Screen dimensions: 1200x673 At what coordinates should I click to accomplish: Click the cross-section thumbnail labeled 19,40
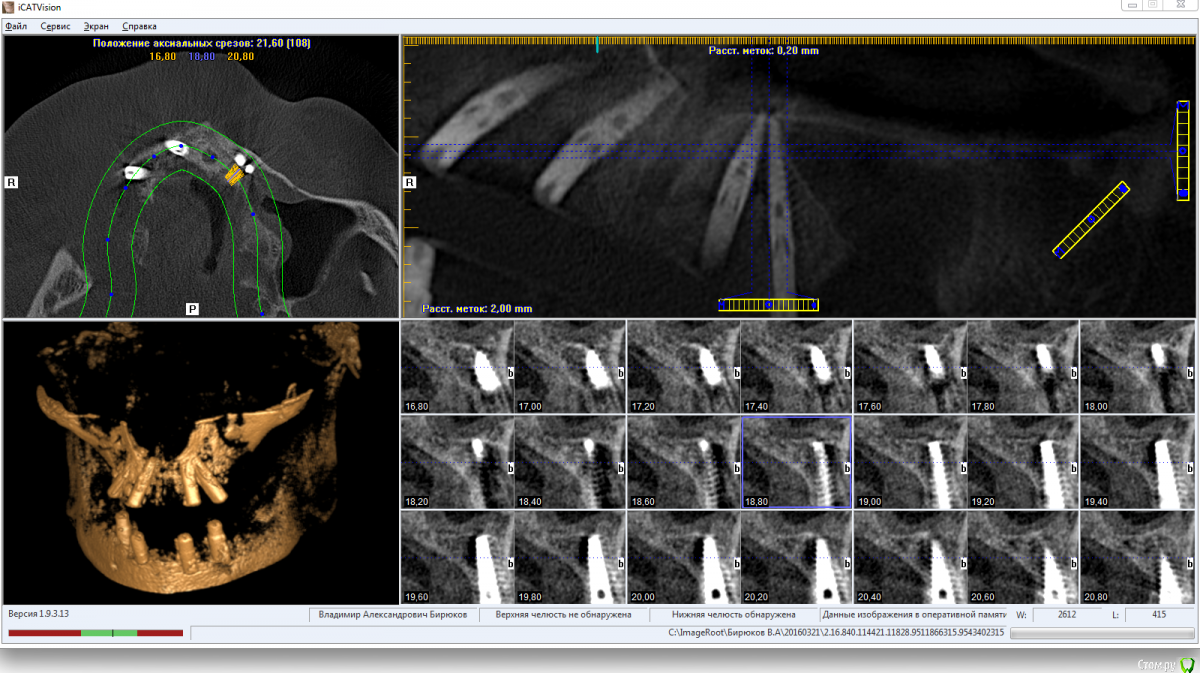(x=1136, y=463)
